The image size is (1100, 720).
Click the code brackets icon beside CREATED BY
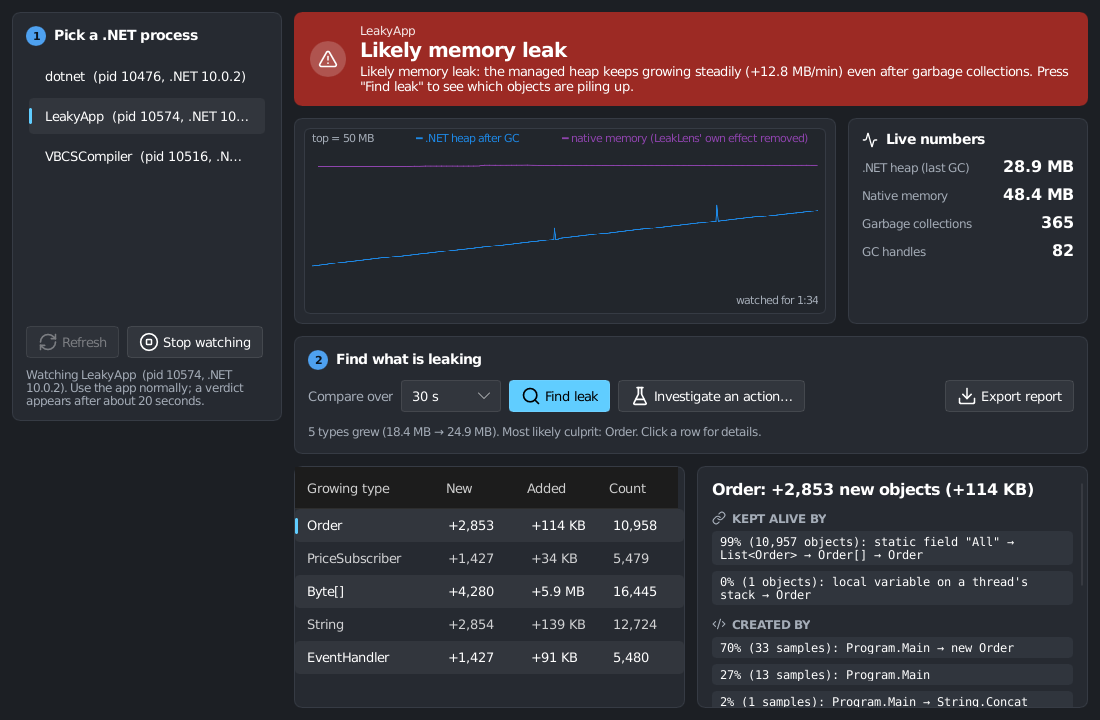(x=718, y=624)
